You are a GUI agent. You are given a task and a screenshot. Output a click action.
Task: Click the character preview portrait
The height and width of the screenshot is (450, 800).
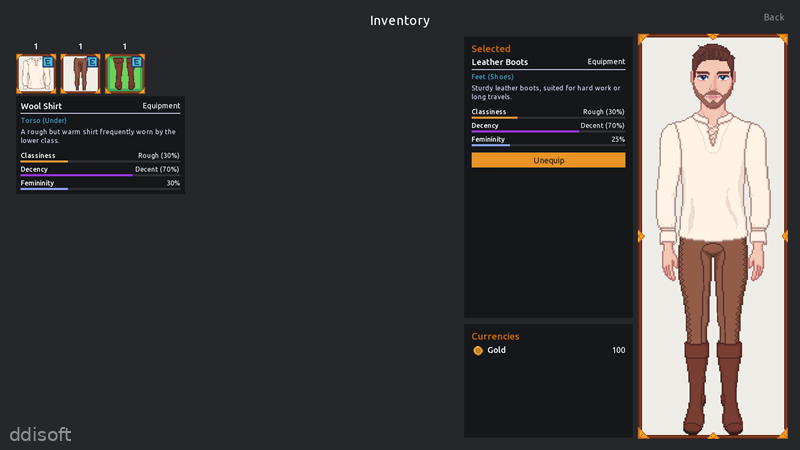tap(713, 236)
